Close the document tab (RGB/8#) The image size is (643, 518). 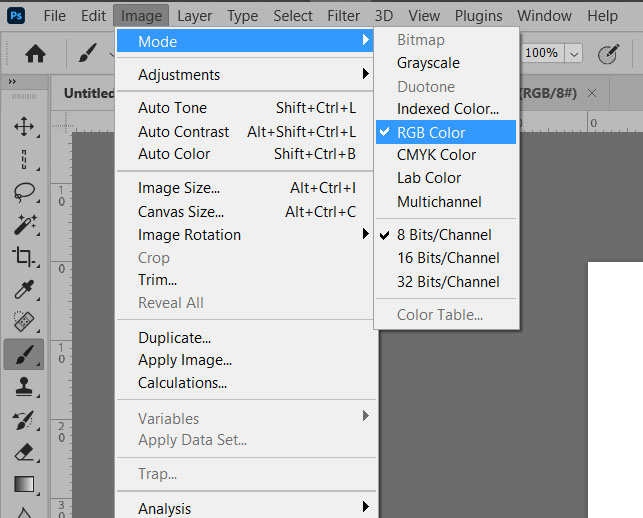pyautogui.click(x=592, y=94)
